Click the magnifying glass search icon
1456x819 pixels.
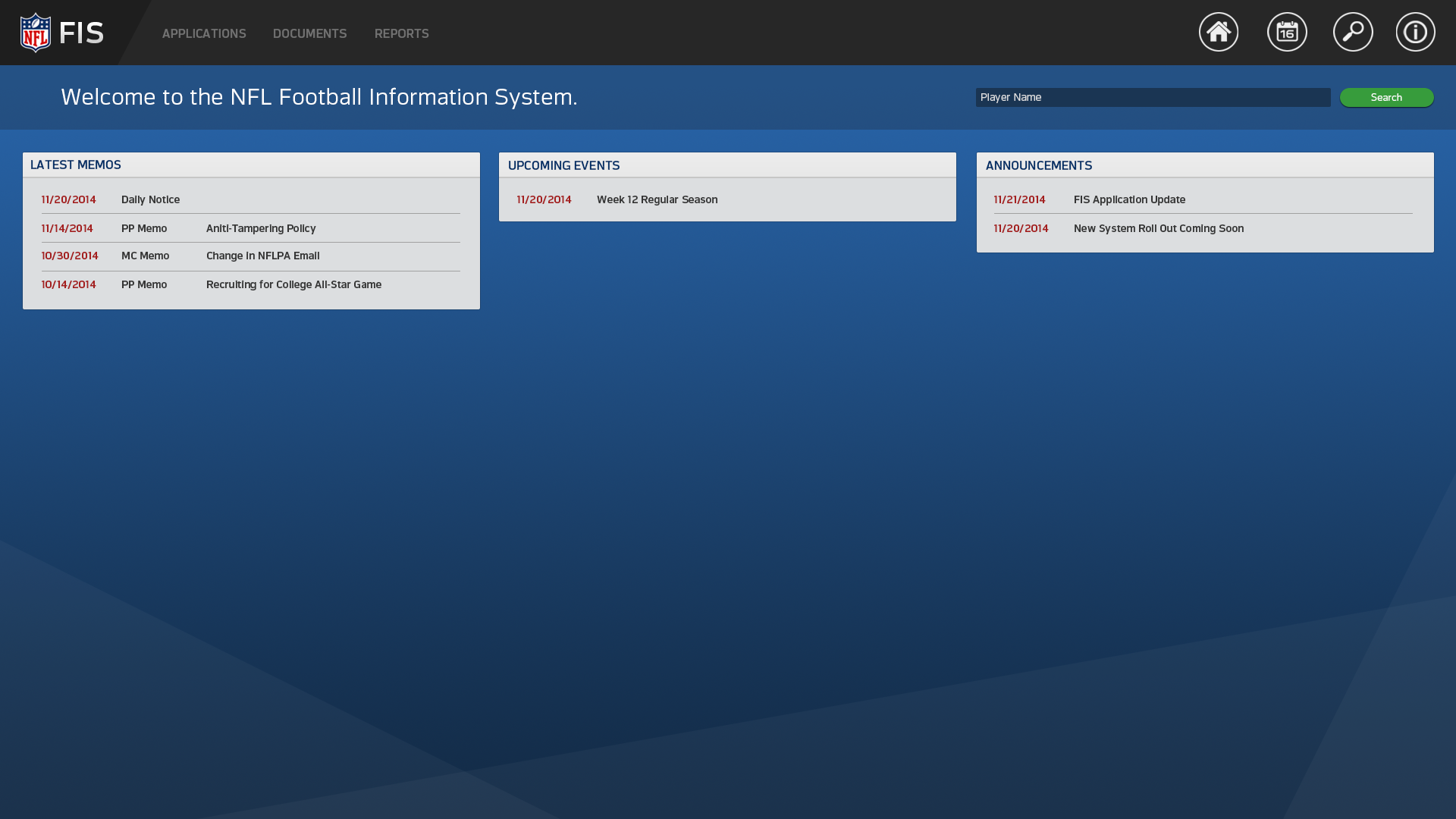click(x=1353, y=32)
